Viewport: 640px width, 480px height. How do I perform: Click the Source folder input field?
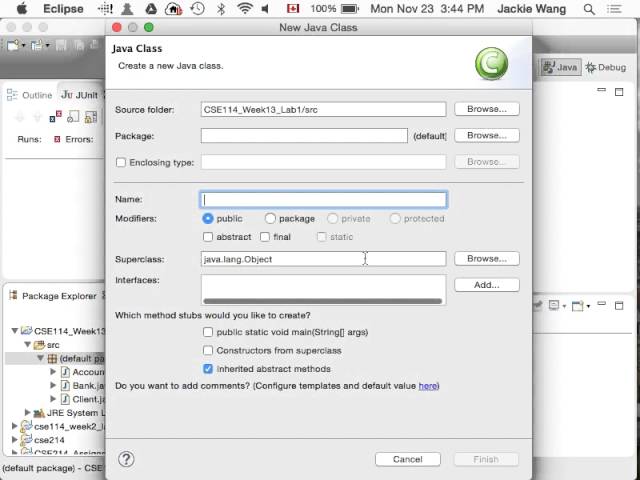click(x=323, y=109)
